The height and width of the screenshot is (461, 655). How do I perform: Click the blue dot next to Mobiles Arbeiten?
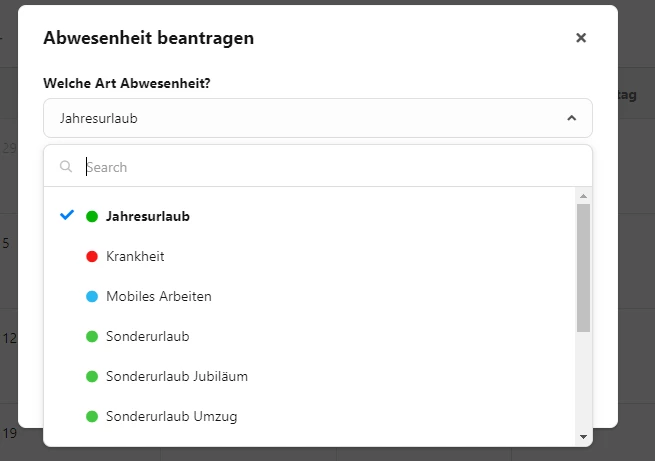click(92, 296)
